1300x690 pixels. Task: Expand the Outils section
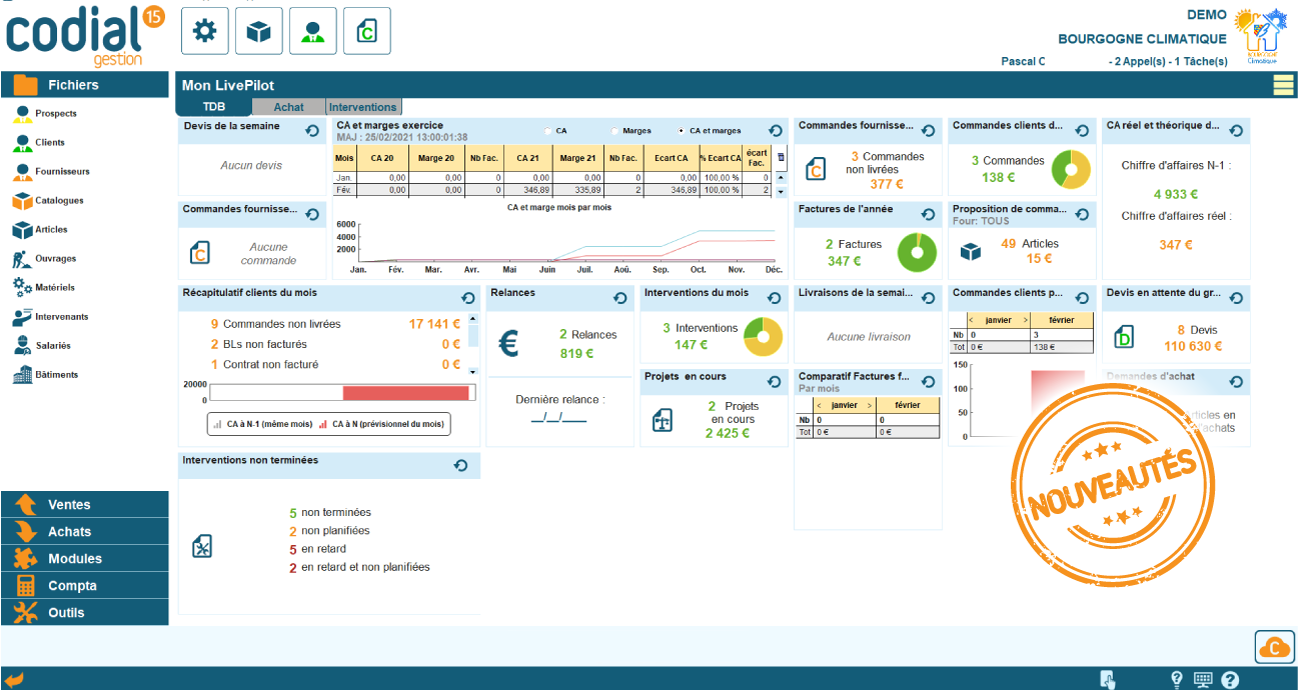85,612
